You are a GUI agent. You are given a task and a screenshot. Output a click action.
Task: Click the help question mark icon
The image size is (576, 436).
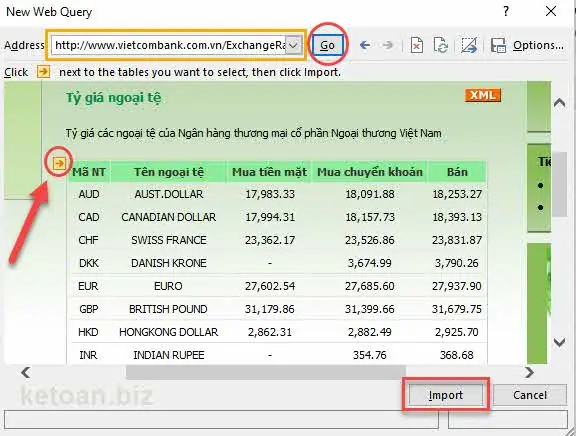[x=506, y=11]
